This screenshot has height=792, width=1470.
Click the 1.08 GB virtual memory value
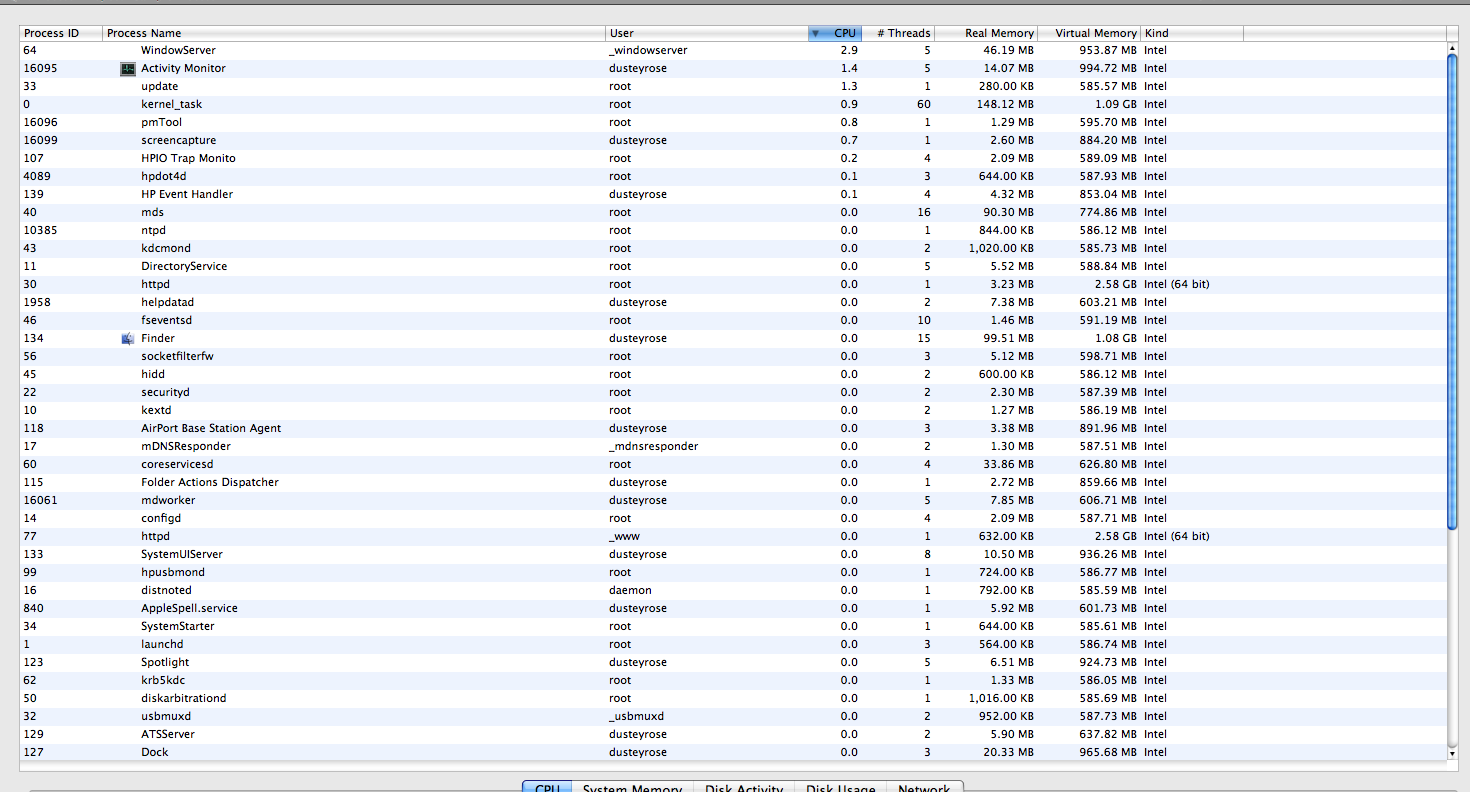coord(1115,338)
